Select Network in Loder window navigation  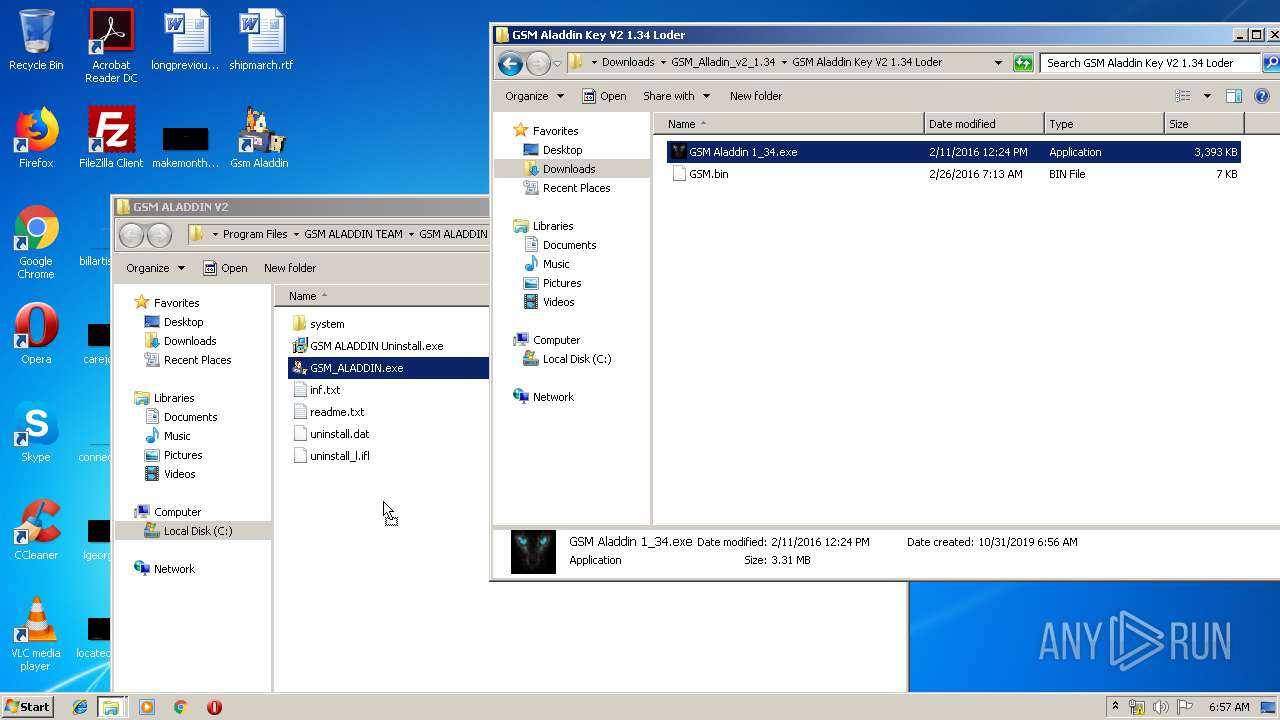coord(543,397)
